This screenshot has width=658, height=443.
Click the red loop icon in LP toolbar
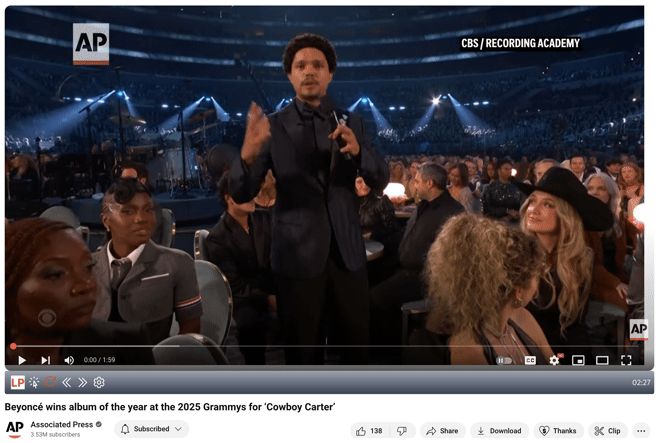[50, 382]
